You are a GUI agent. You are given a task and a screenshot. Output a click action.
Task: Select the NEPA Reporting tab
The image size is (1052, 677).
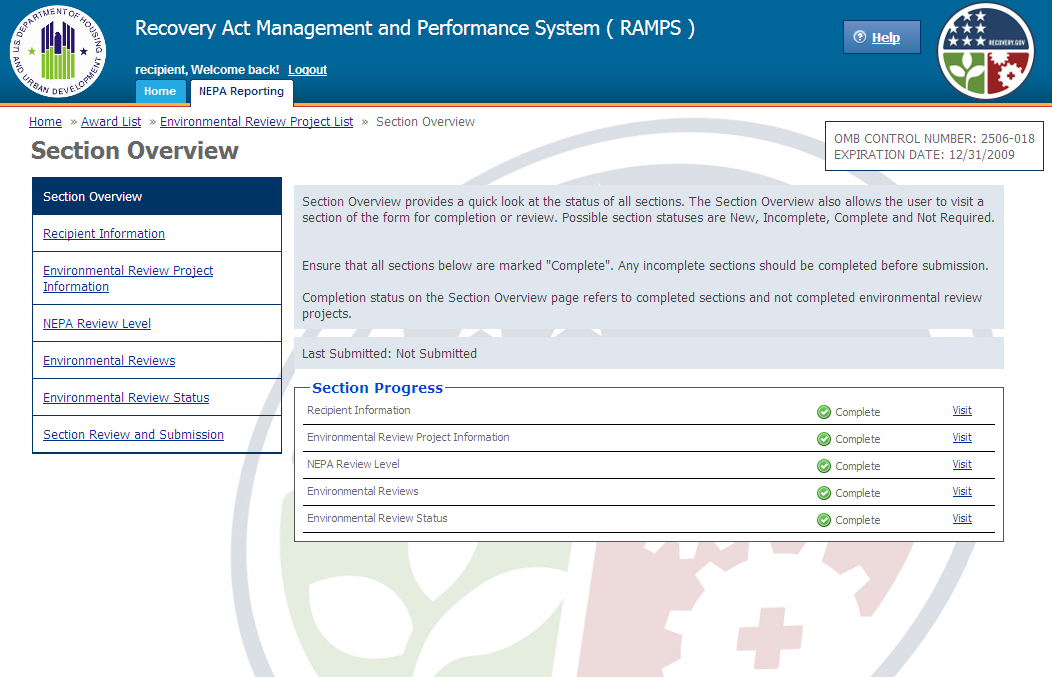[241, 91]
